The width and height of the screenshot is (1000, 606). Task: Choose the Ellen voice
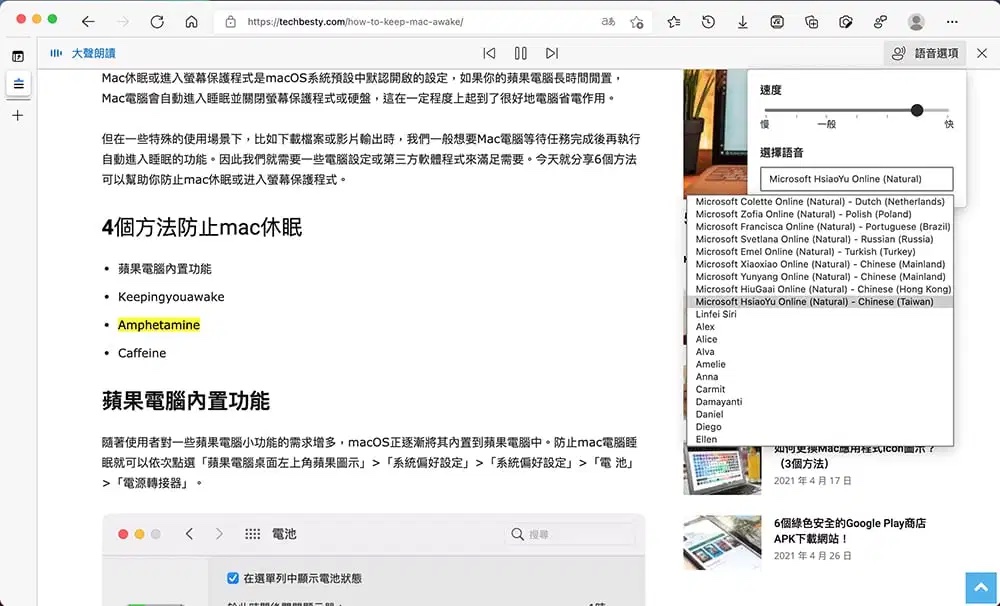820,440
